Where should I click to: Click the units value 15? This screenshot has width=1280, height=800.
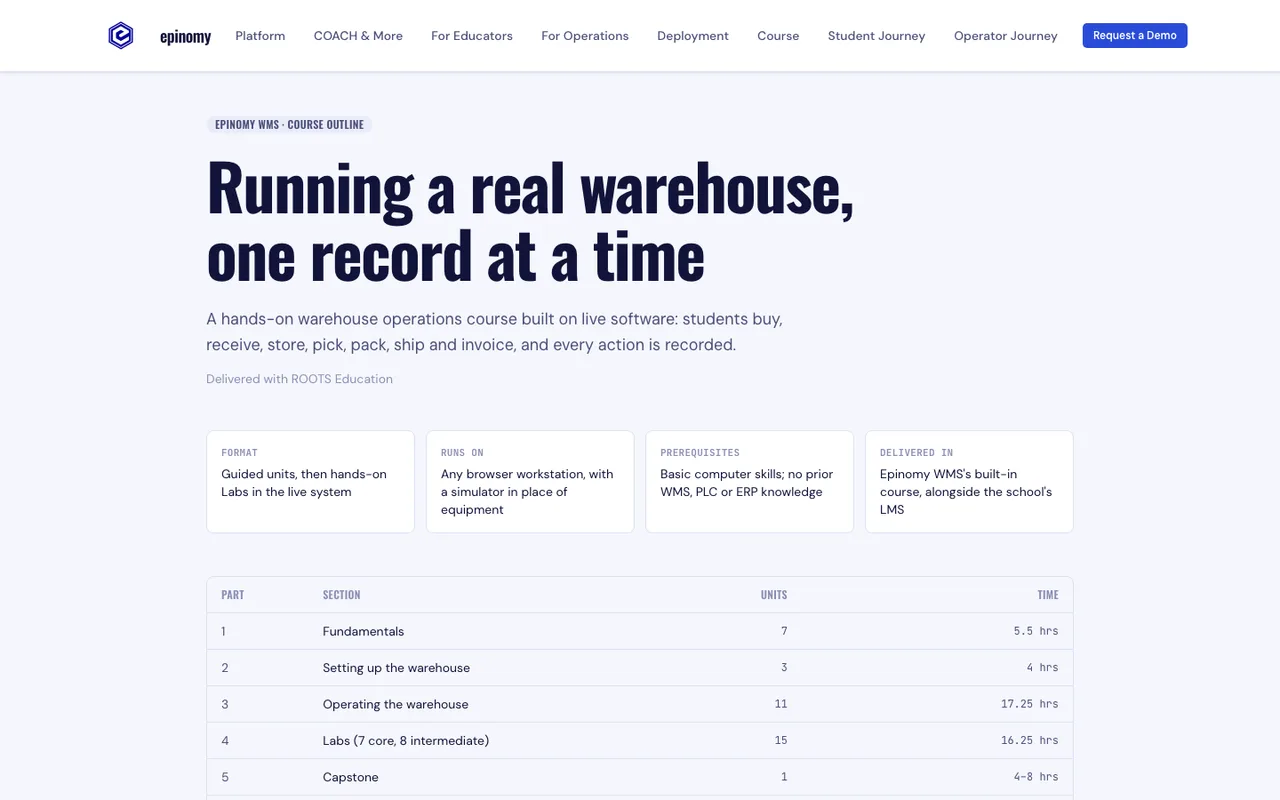click(x=781, y=741)
